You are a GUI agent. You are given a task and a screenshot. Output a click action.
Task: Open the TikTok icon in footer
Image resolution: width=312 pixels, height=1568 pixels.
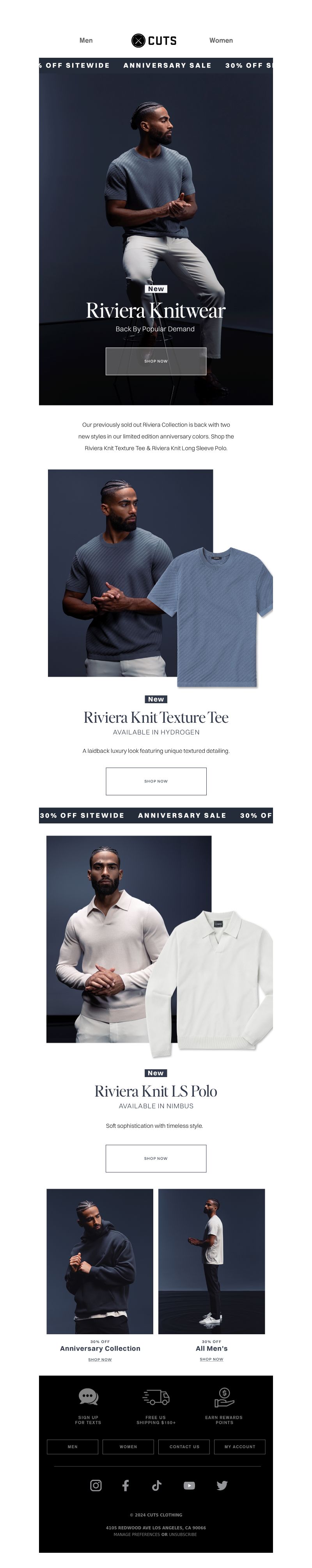coord(156,1485)
